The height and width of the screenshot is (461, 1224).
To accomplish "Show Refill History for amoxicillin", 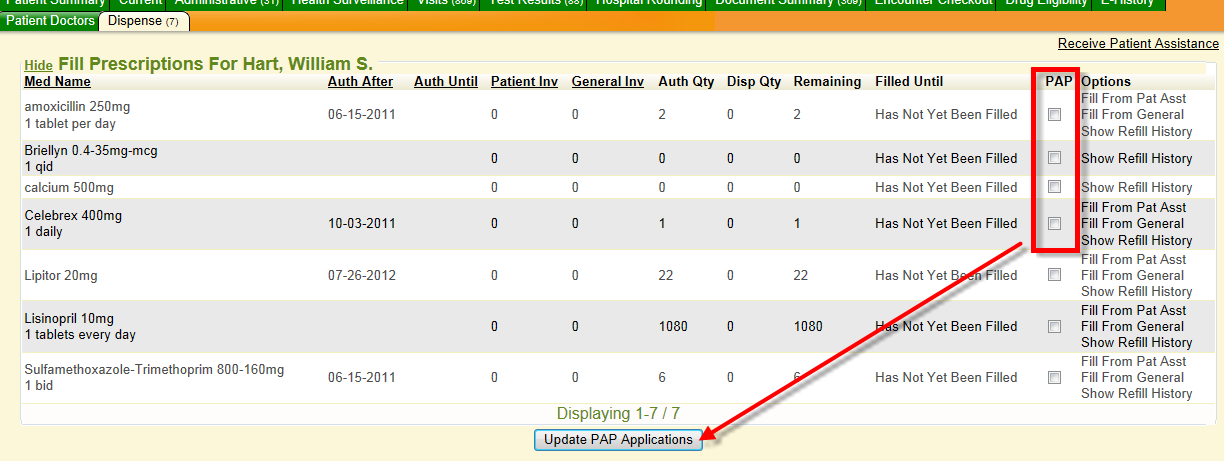I will point(1136,131).
